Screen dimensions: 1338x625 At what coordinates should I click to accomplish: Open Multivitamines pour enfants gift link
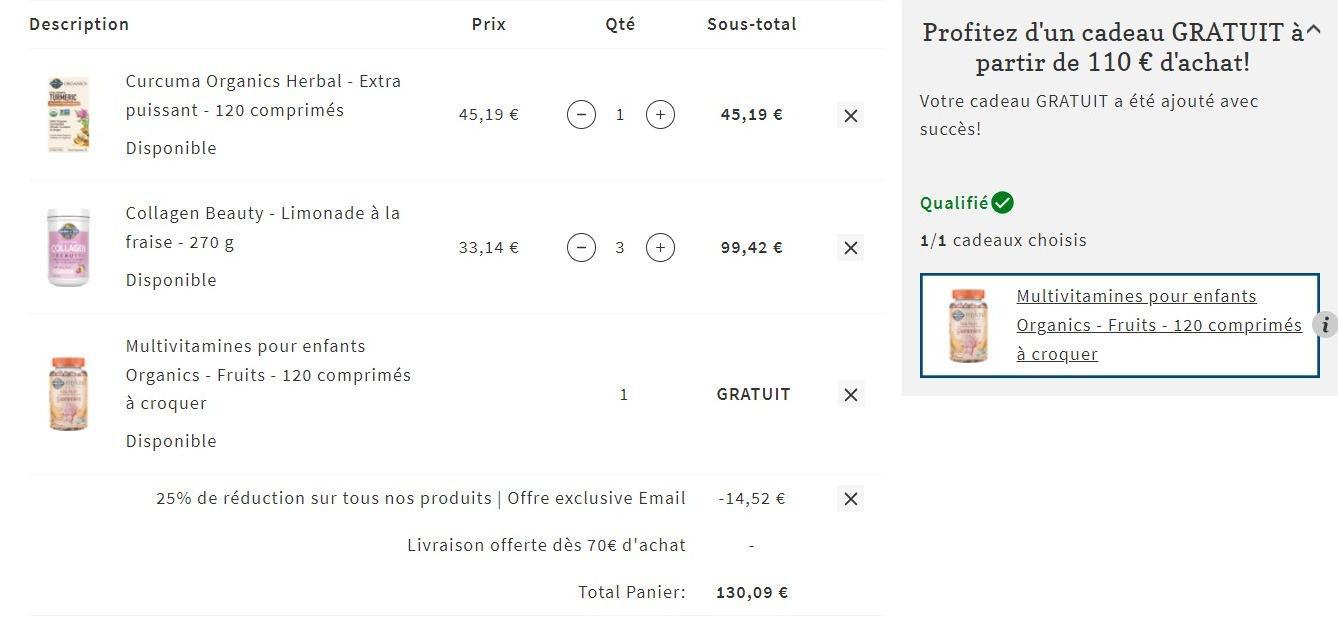[x=1159, y=325]
